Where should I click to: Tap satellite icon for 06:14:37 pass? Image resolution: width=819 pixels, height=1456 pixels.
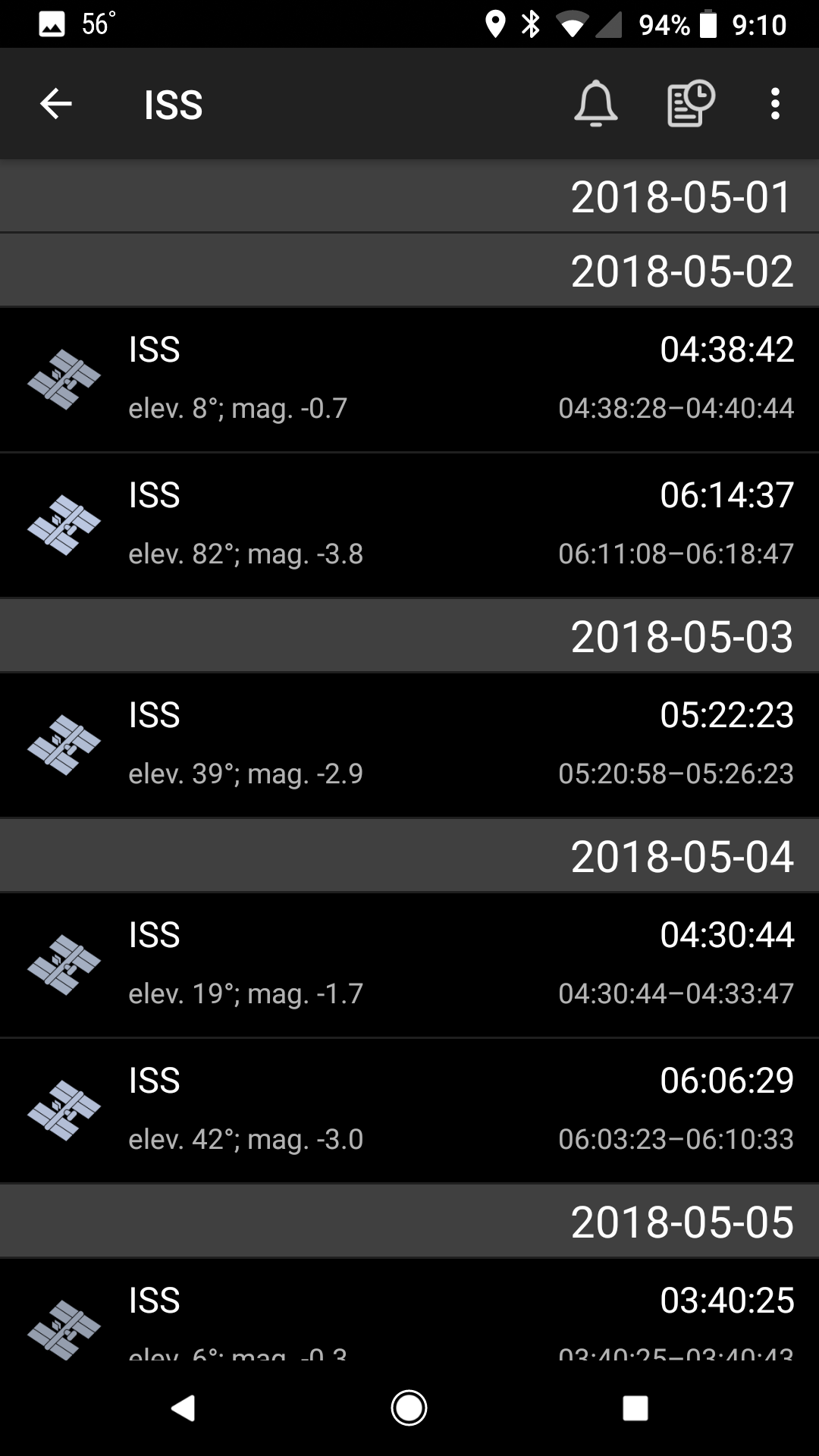pos(64,525)
